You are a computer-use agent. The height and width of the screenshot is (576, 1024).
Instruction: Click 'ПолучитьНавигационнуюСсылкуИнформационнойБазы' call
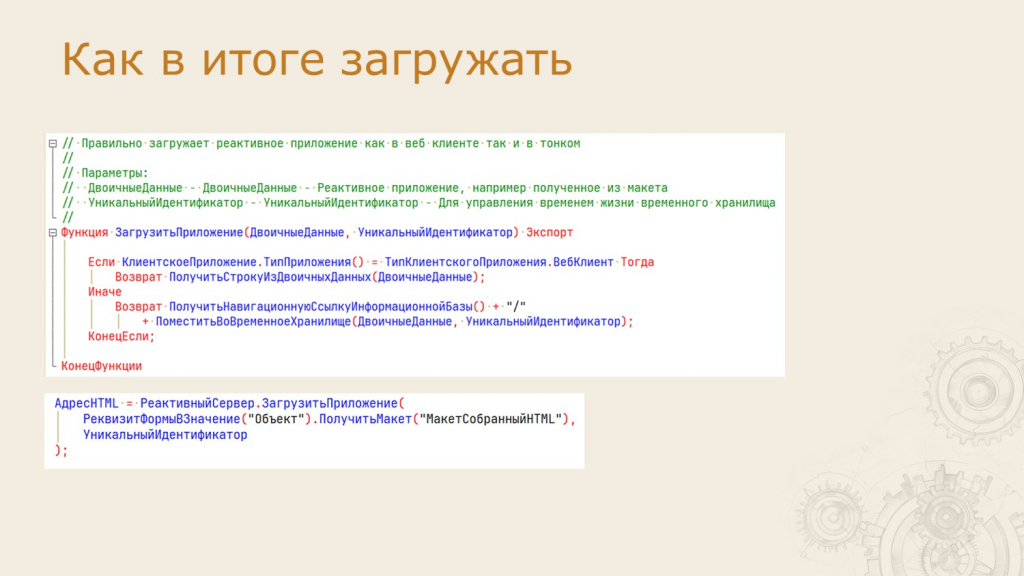(321, 306)
